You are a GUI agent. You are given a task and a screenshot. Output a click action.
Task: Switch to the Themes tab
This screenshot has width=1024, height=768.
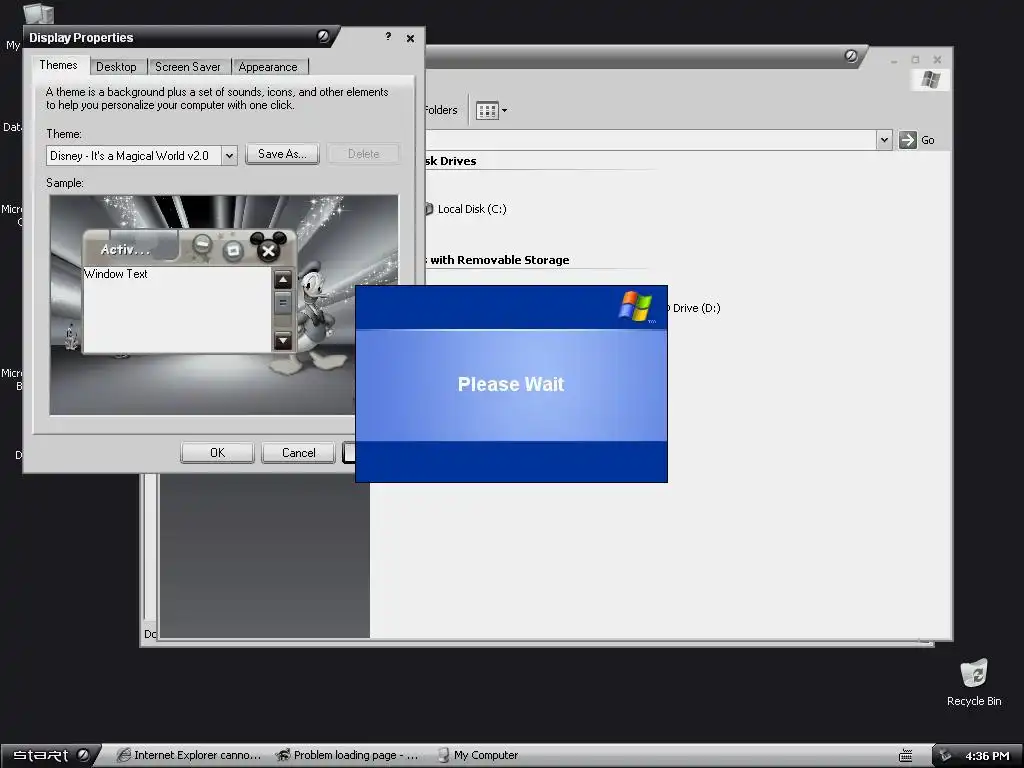tap(58, 65)
